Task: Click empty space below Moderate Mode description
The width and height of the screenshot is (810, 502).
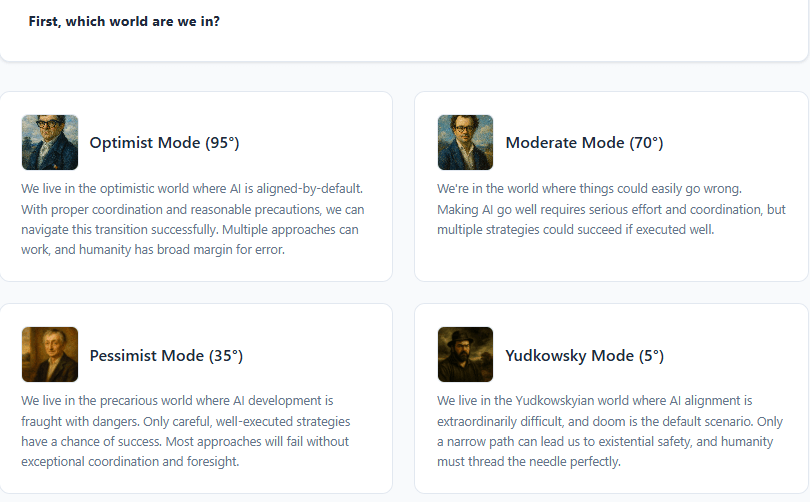Action: 610,260
